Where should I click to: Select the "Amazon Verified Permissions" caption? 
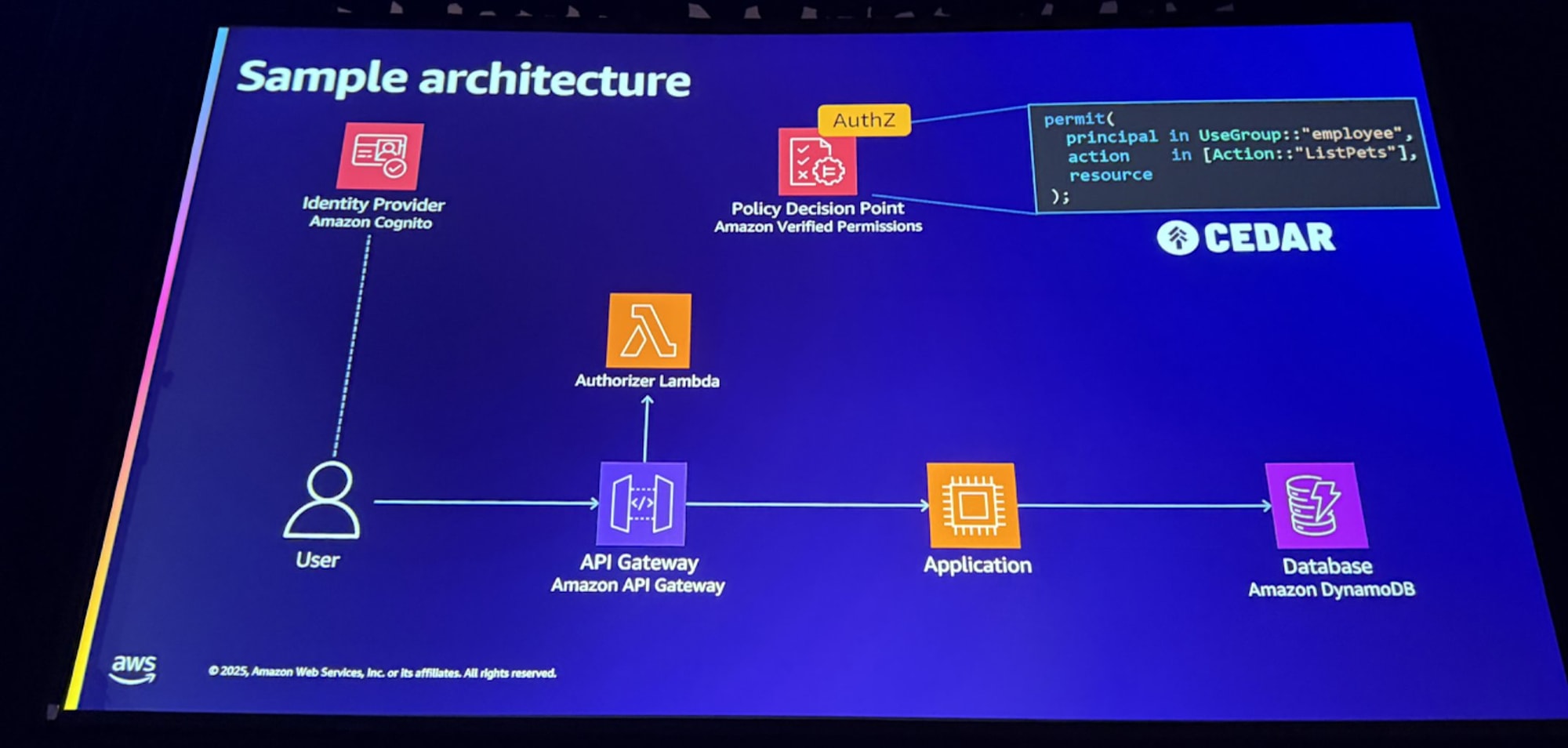click(x=818, y=227)
